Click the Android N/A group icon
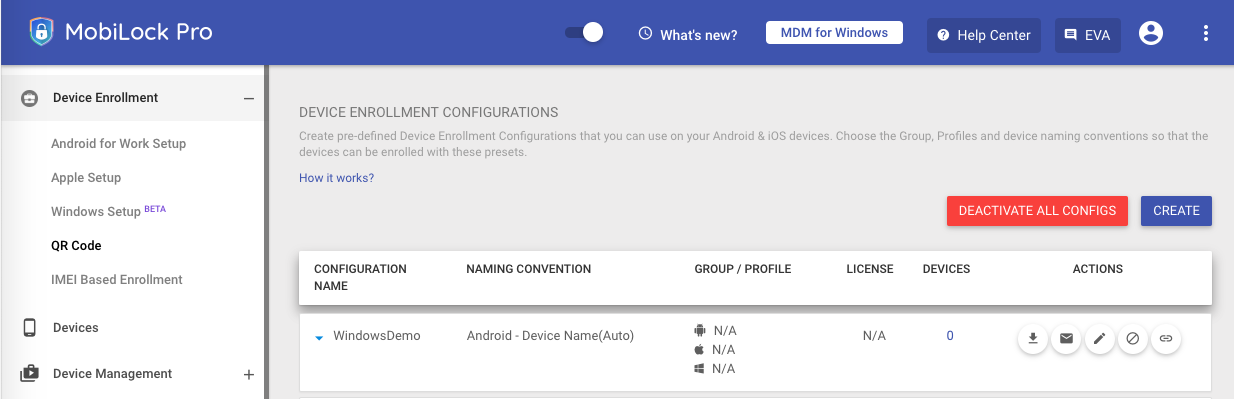Image resolution: width=1234 pixels, height=399 pixels. (x=700, y=330)
